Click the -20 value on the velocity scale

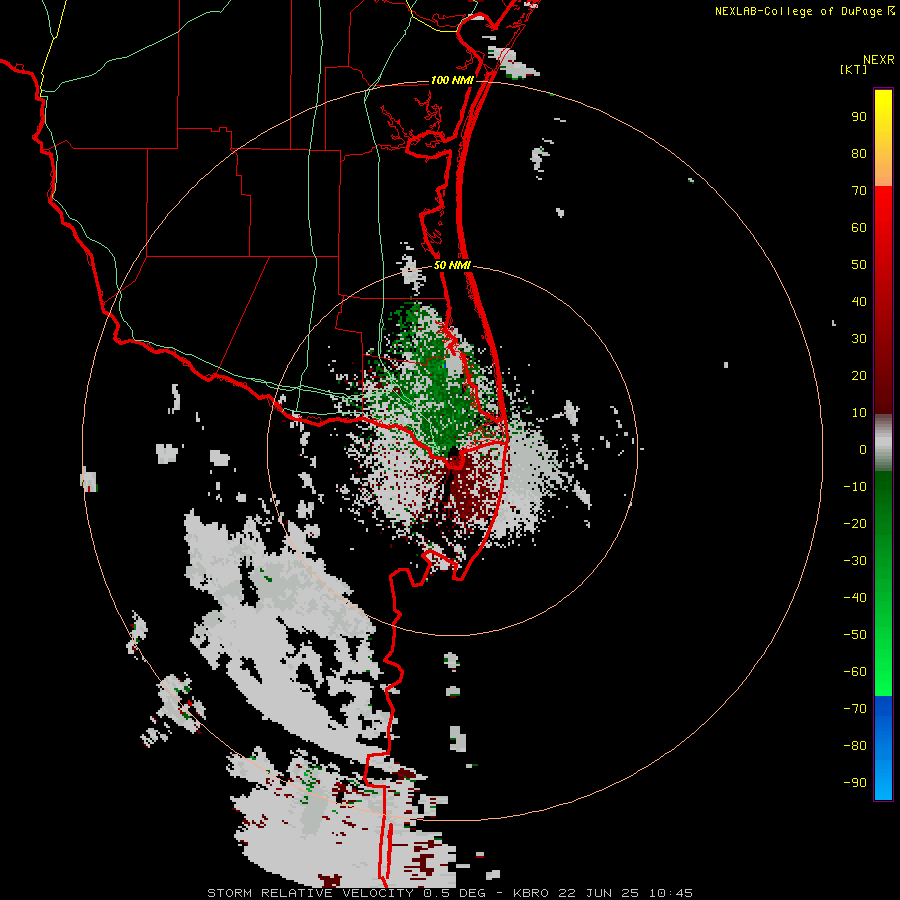click(855, 523)
